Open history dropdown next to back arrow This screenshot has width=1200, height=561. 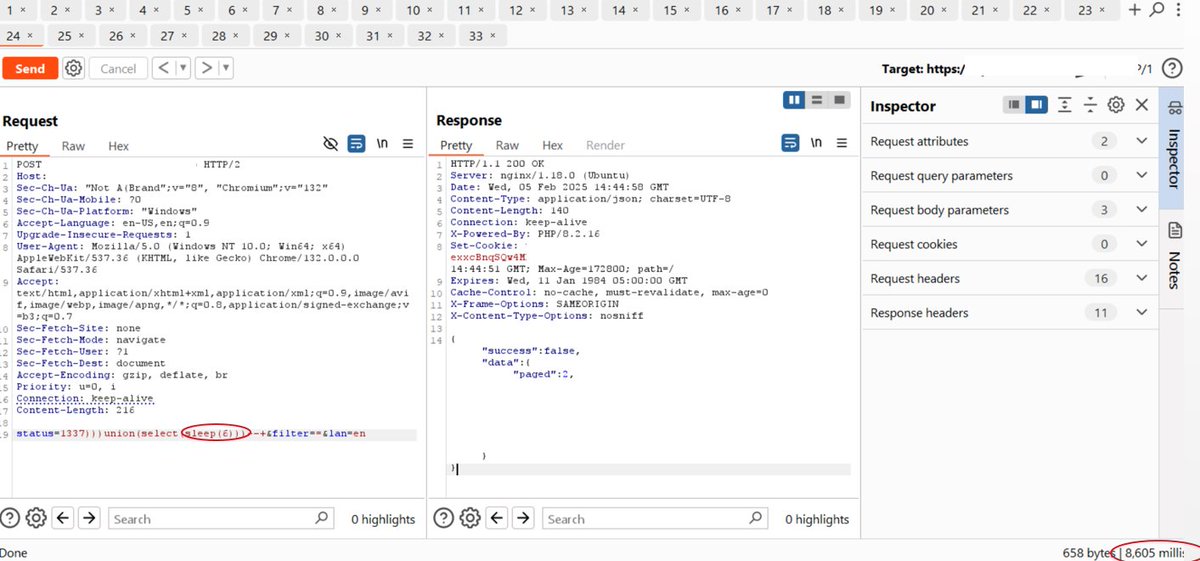click(x=183, y=69)
